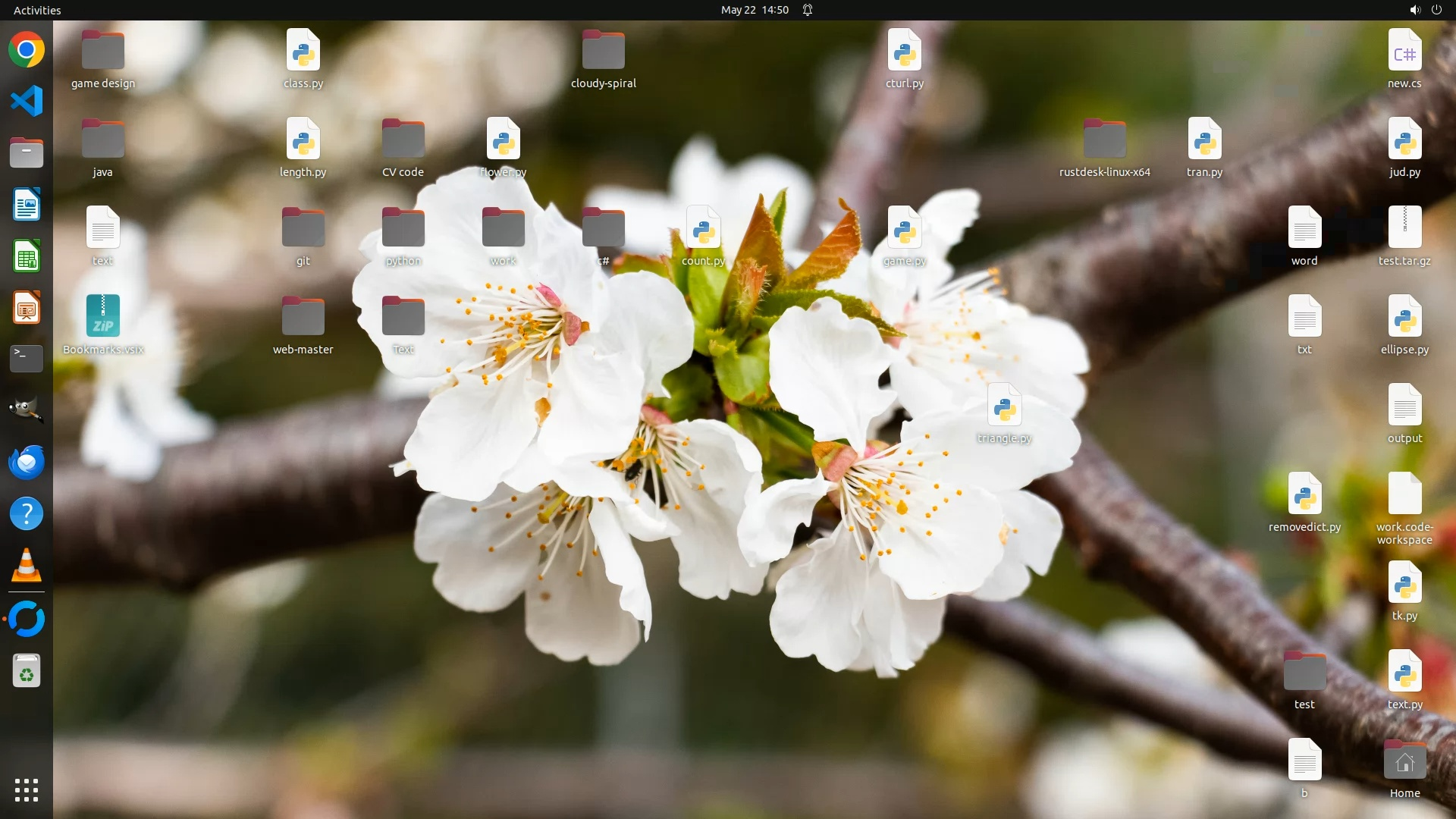1456x819 pixels.
Task: Open LibreOffice Calc spreadsheet icon
Action: (x=27, y=256)
